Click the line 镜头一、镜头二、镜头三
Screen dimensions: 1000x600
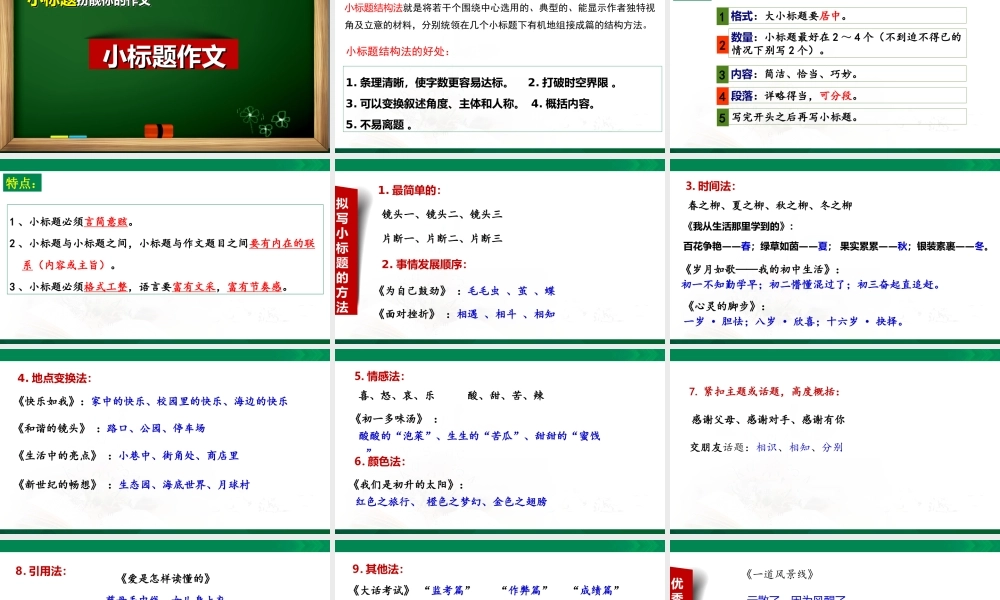click(442, 214)
